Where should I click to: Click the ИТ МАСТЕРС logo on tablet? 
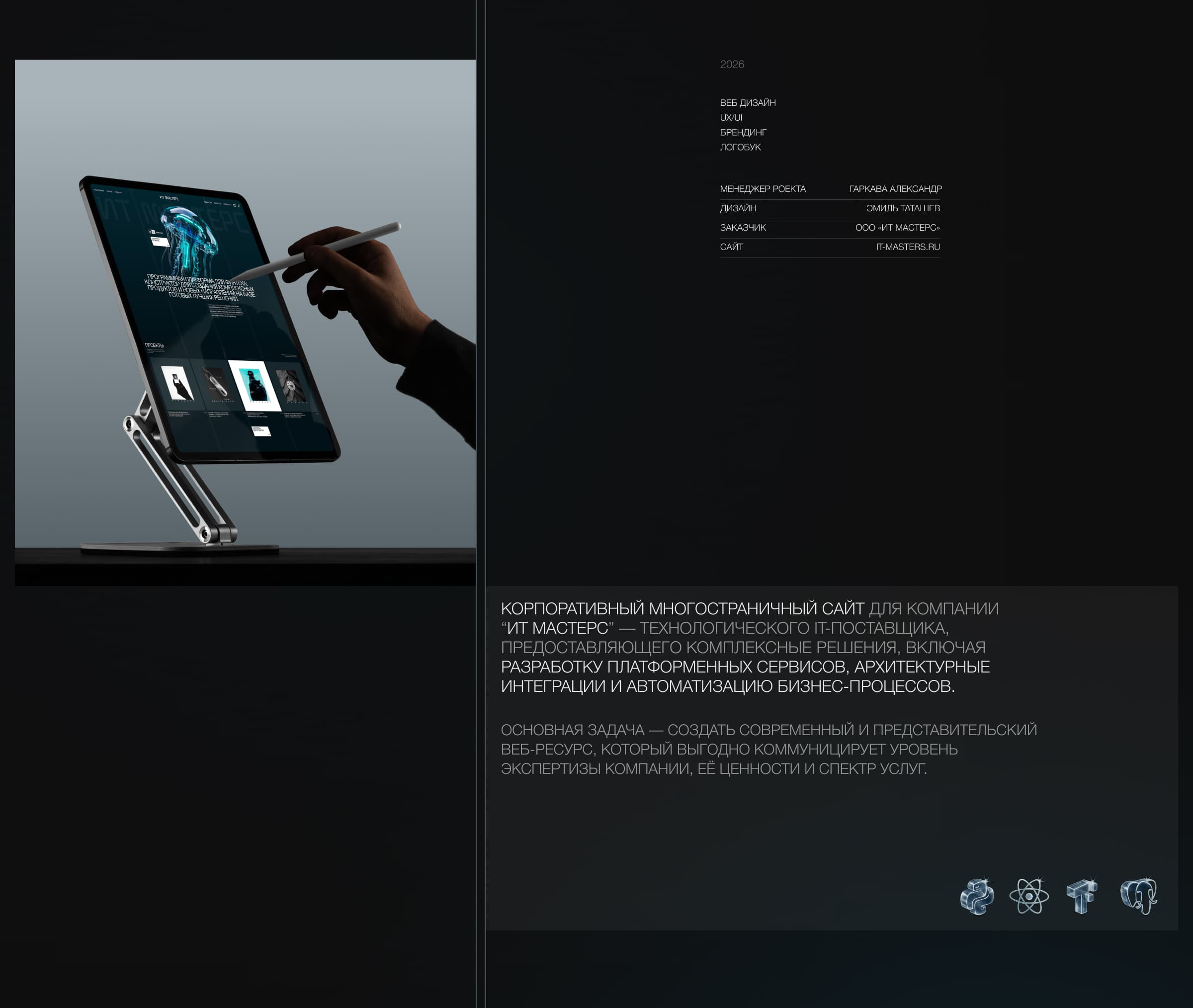tap(169, 198)
